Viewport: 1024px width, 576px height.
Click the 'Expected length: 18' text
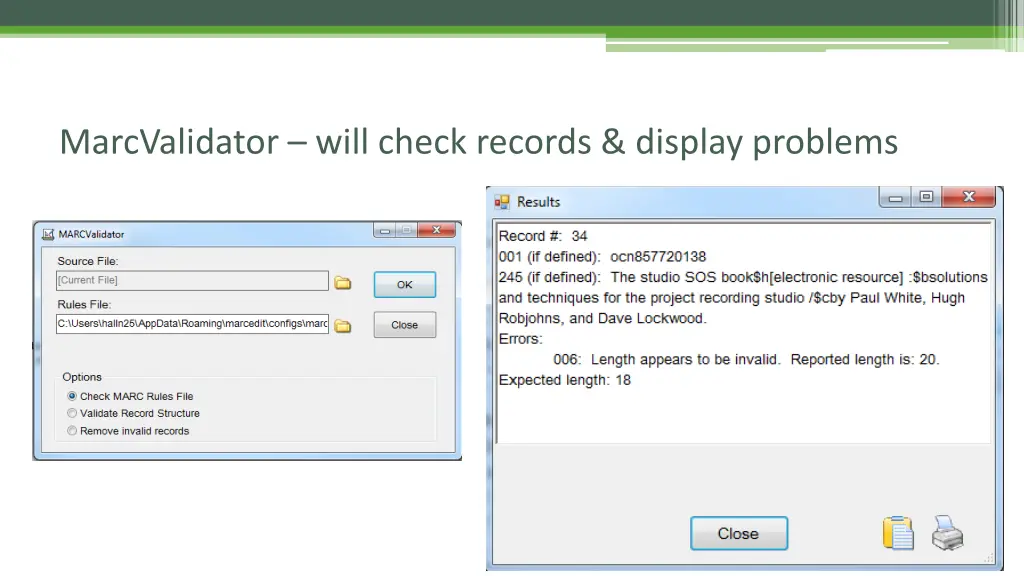pyautogui.click(x=565, y=380)
